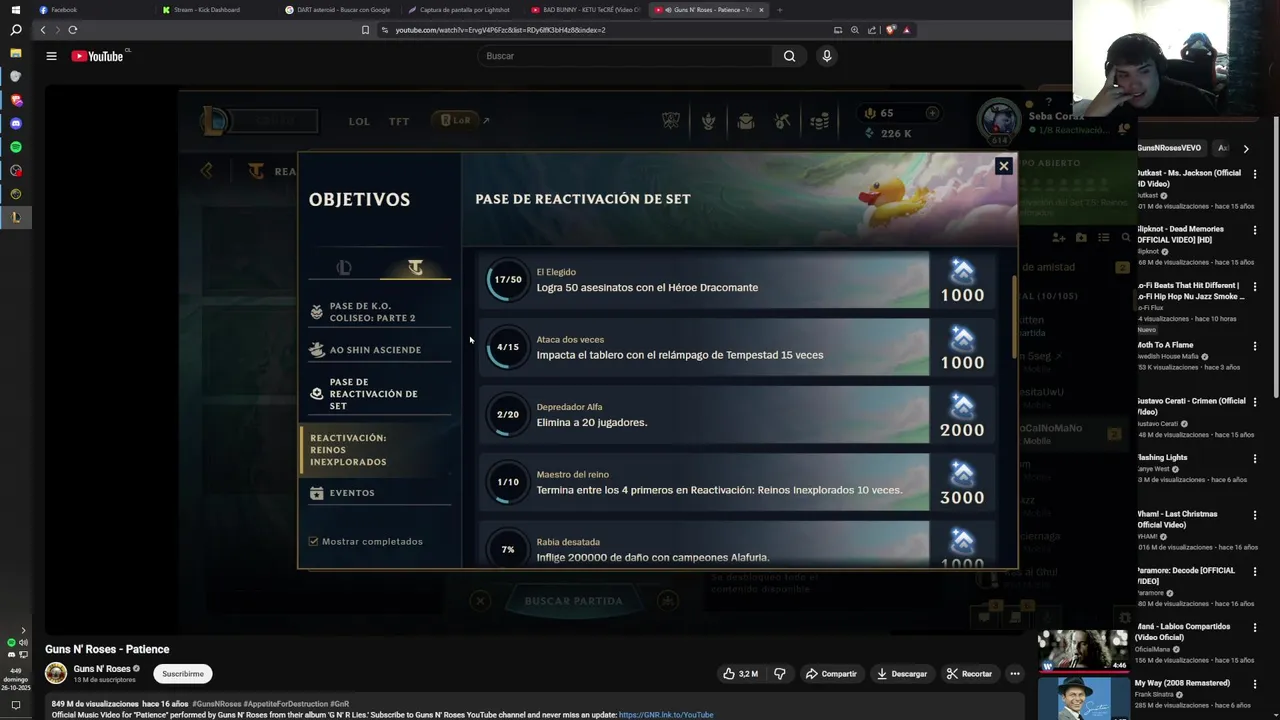Click the Suscribirme button
The width and height of the screenshot is (1280, 720).
coord(183,674)
